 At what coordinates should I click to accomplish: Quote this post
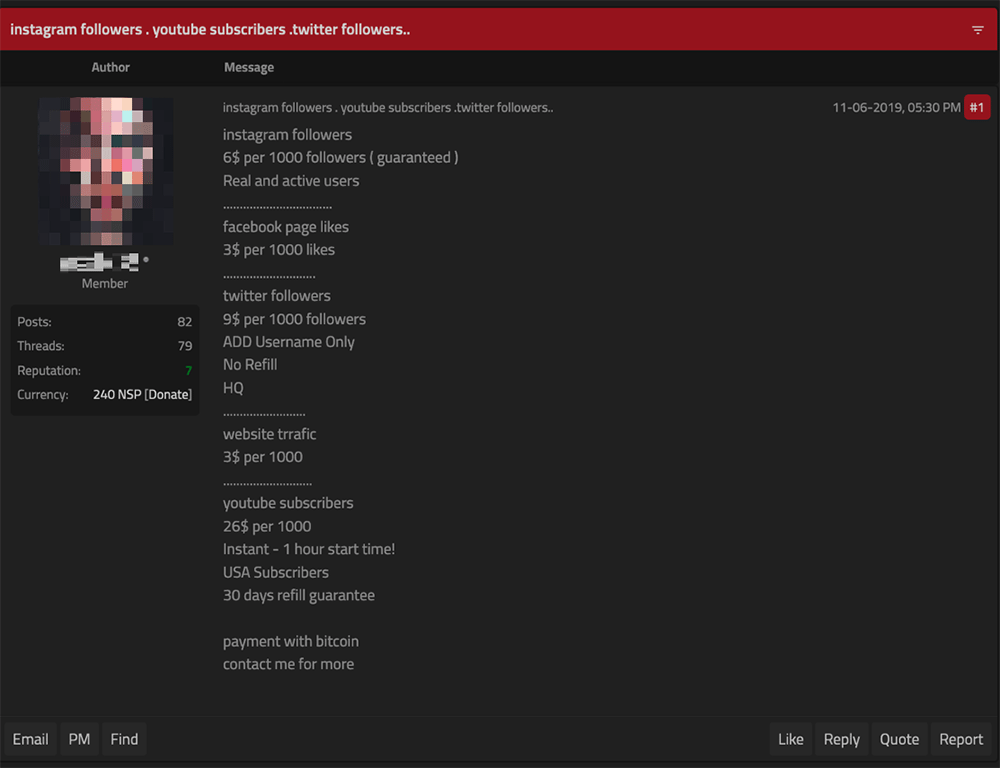(899, 739)
